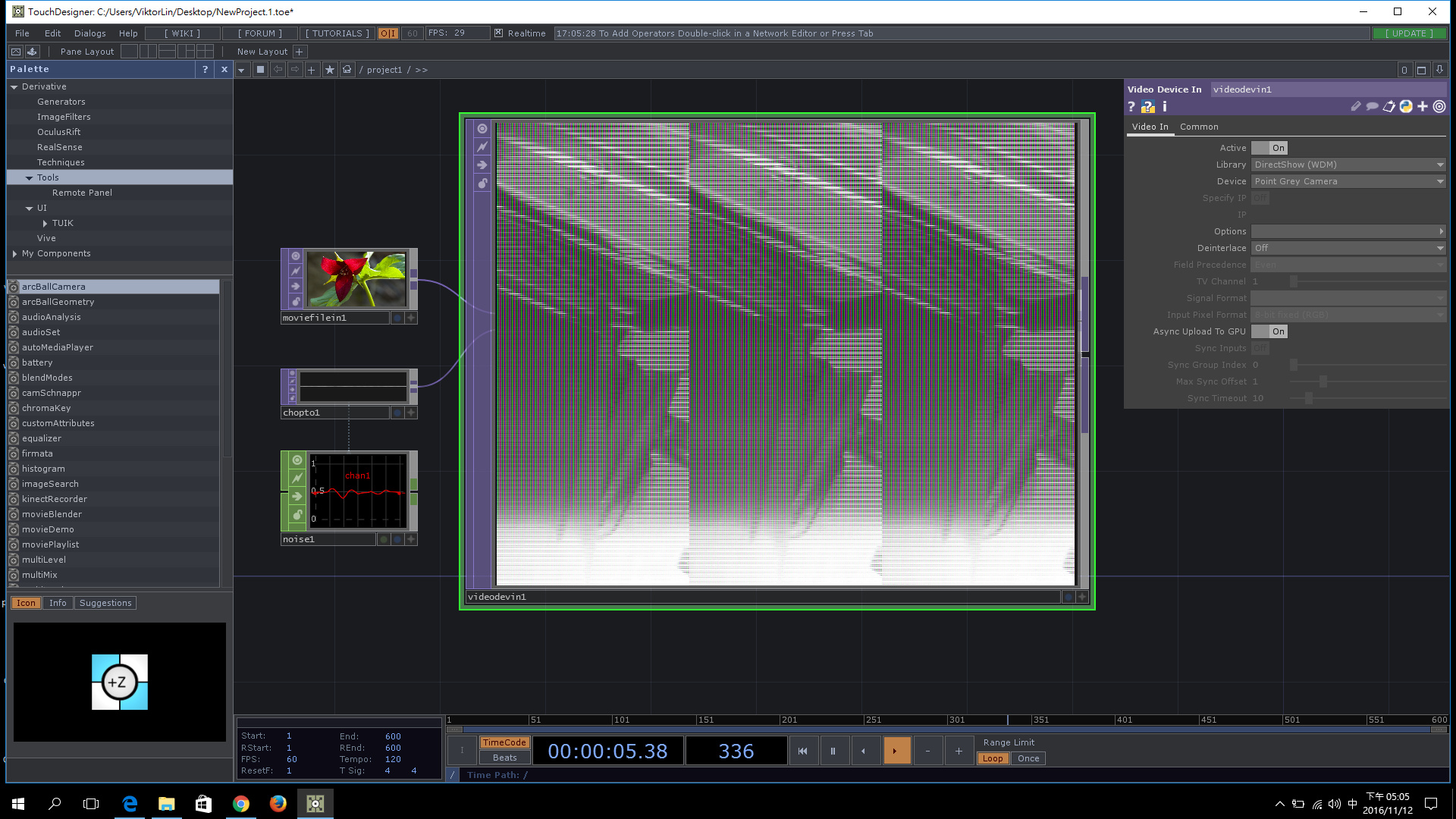The height and width of the screenshot is (819, 1456).
Task: Click the TUTORIALS link in the toolbar
Action: pos(336,33)
